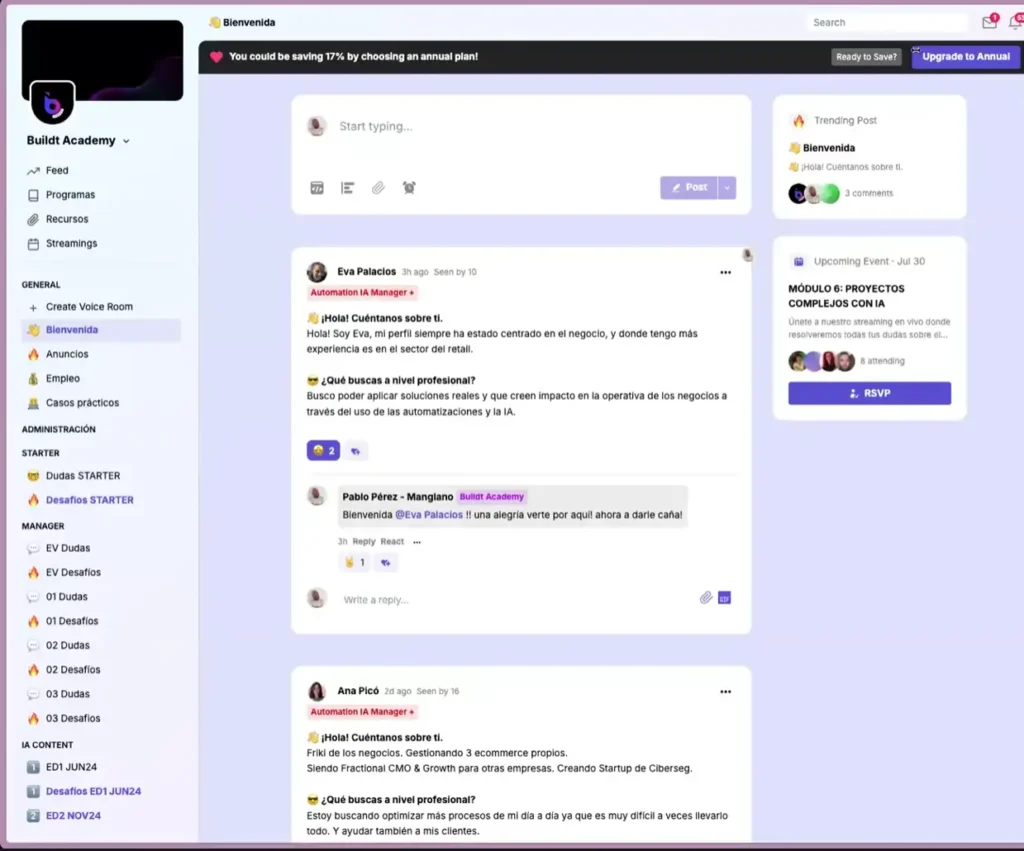Toggle the rock-hand reaction on Pablo's comment

point(355,562)
